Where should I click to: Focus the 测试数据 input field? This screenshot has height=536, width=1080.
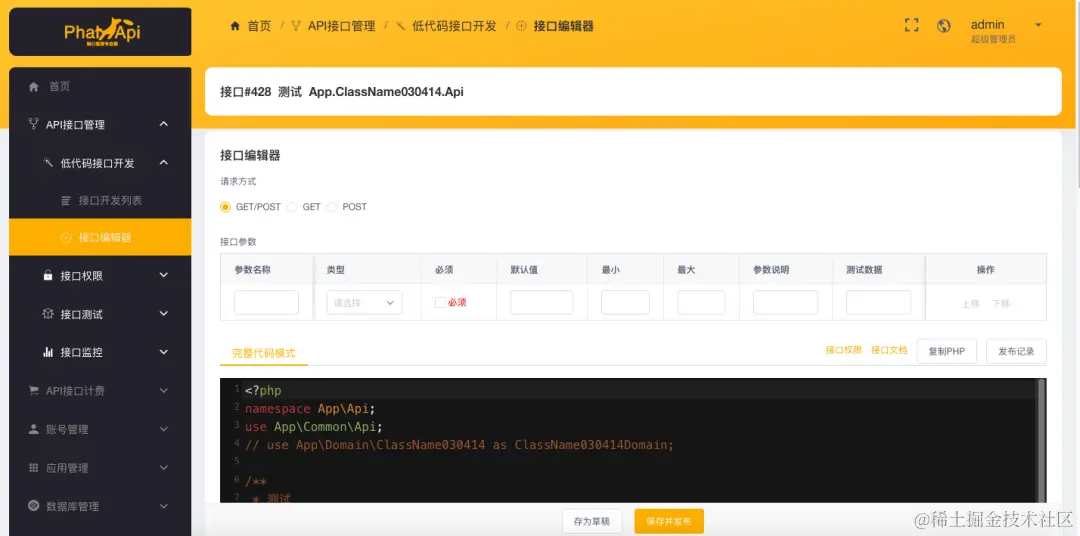pyautogui.click(x=878, y=302)
